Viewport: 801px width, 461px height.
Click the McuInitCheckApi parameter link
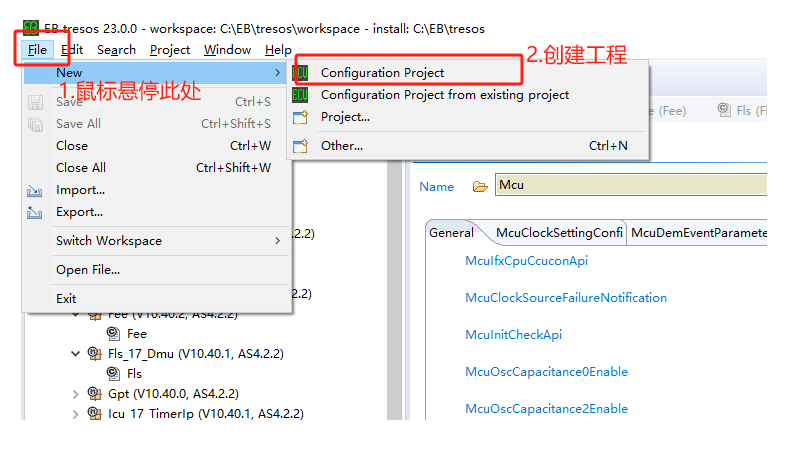click(513, 335)
